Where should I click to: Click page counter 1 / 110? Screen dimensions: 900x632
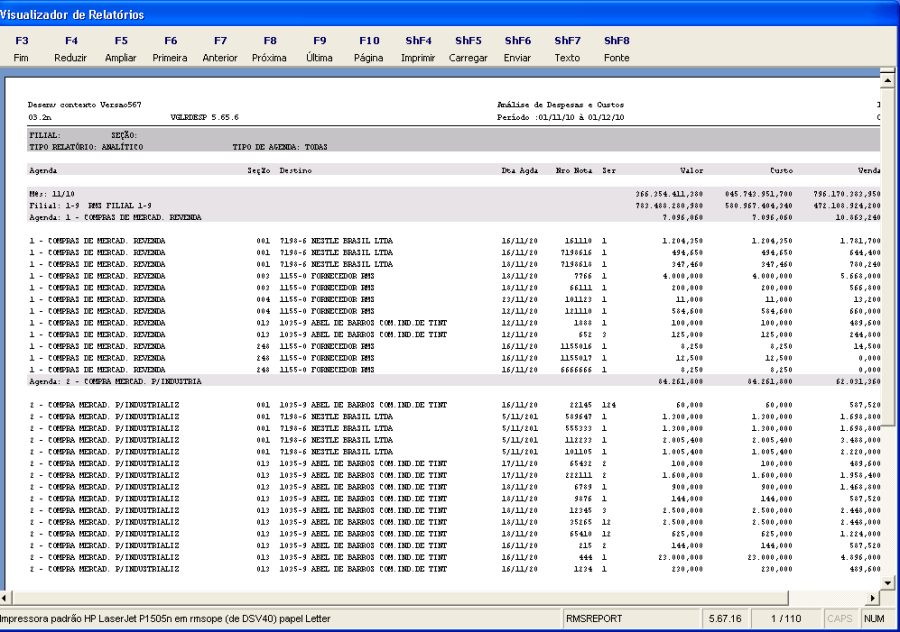pos(786,619)
